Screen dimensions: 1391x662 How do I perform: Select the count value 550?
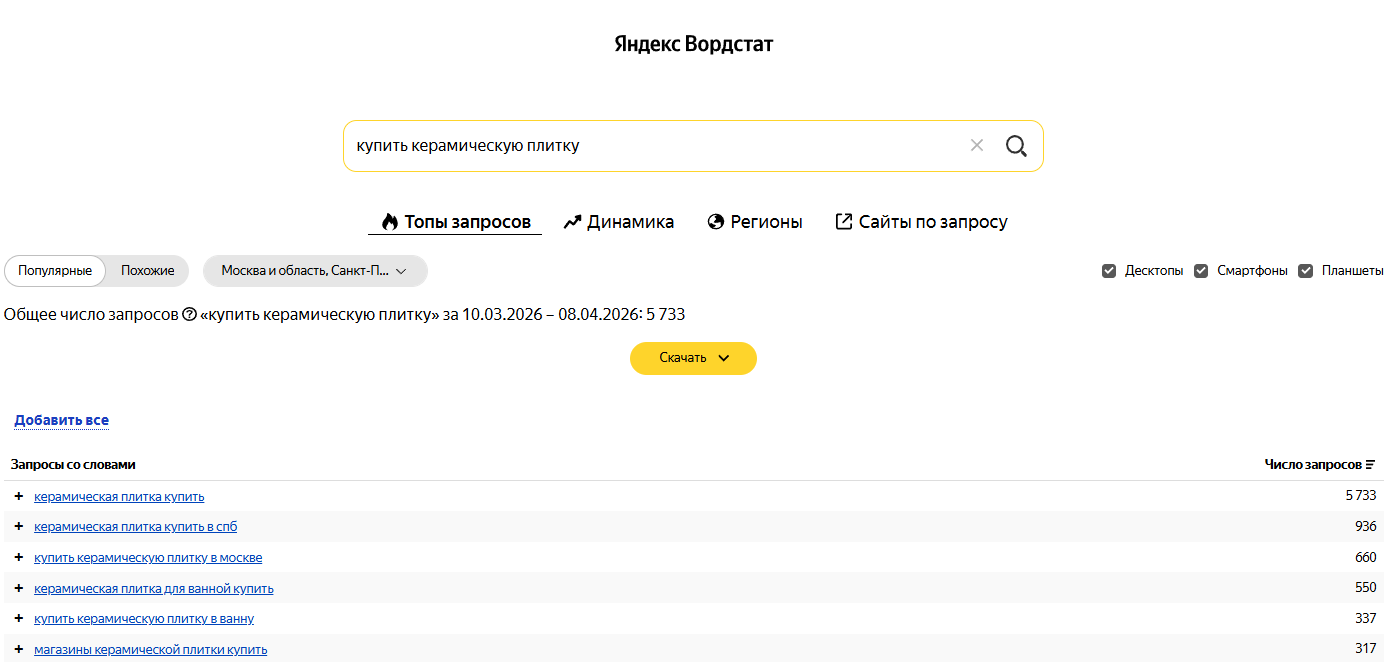click(1365, 588)
